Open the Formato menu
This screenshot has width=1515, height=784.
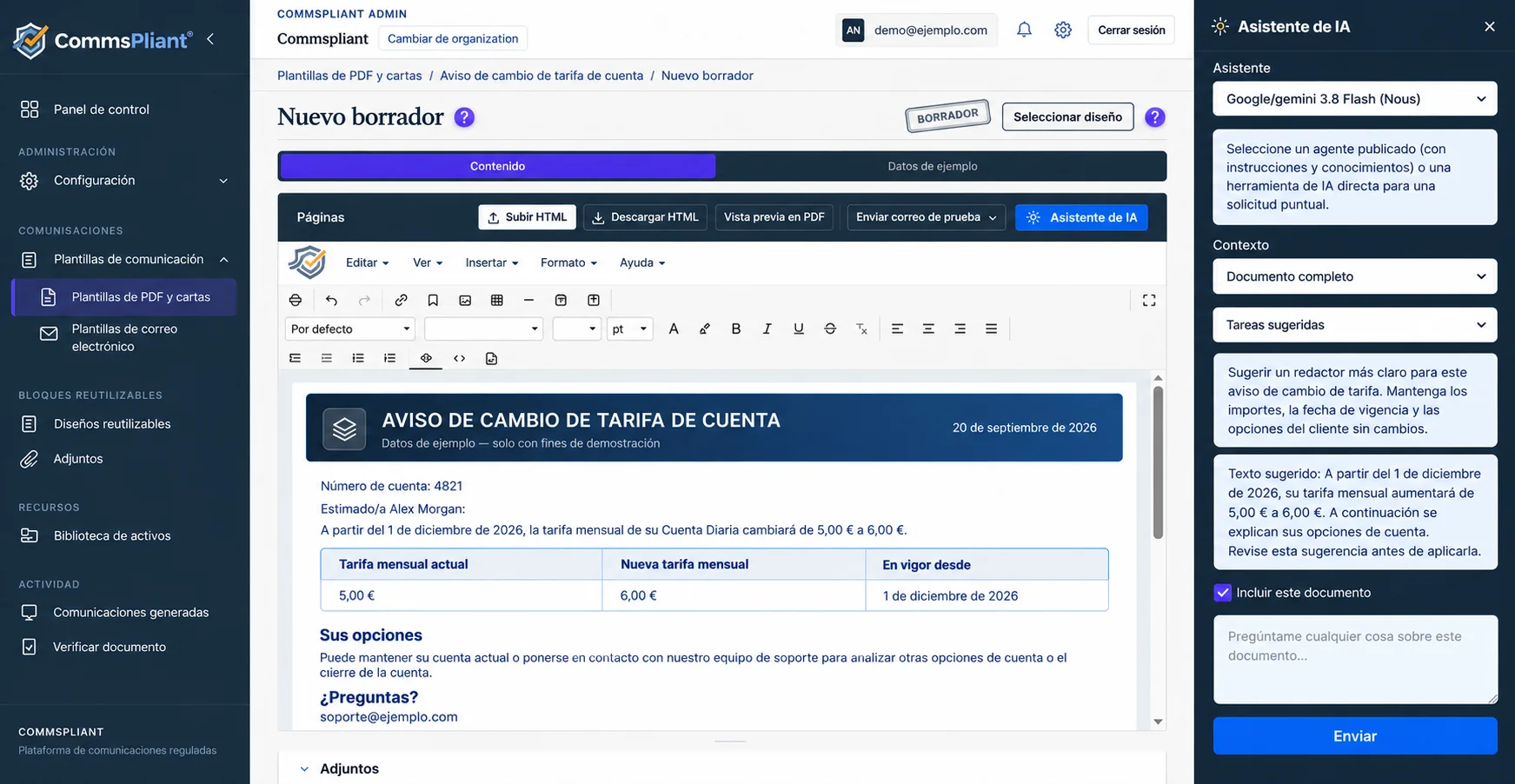click(x=568, y=262)
